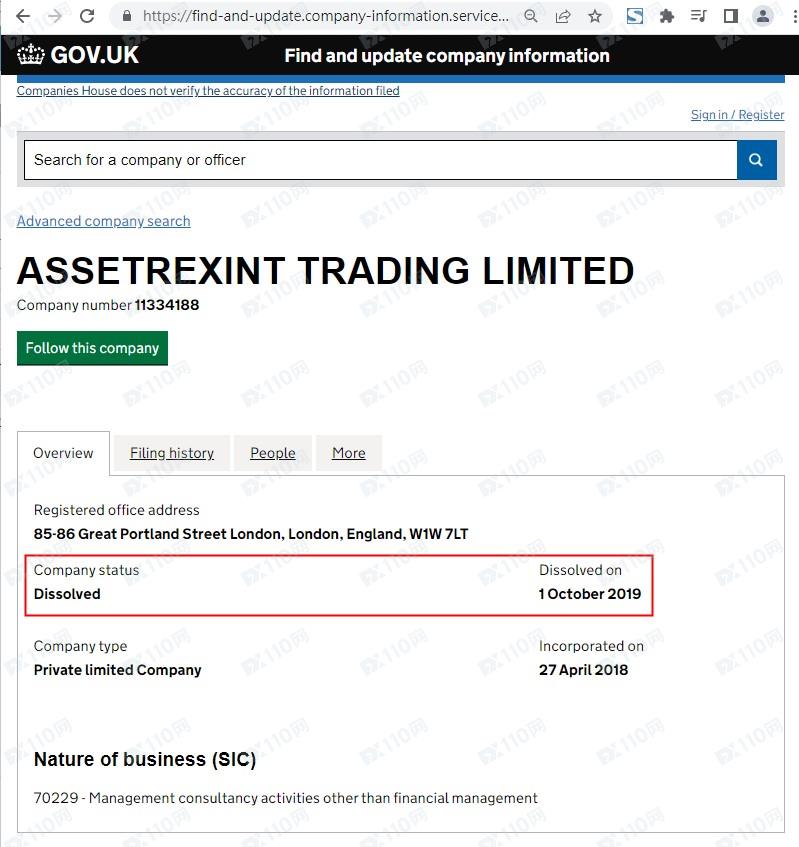Open the Extensions puzzle icon
799x847 pixels.
667,16
